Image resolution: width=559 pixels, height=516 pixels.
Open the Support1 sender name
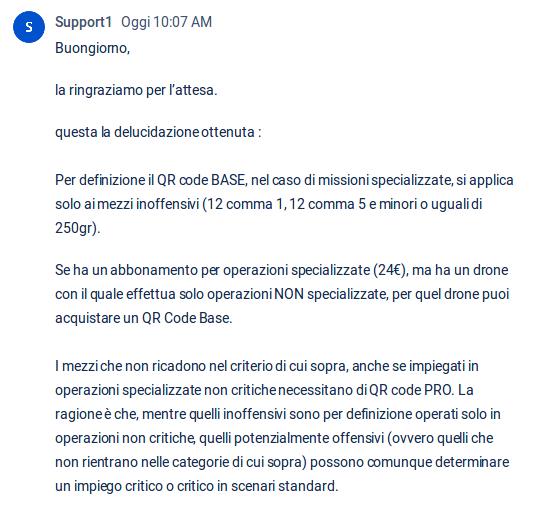83,22
